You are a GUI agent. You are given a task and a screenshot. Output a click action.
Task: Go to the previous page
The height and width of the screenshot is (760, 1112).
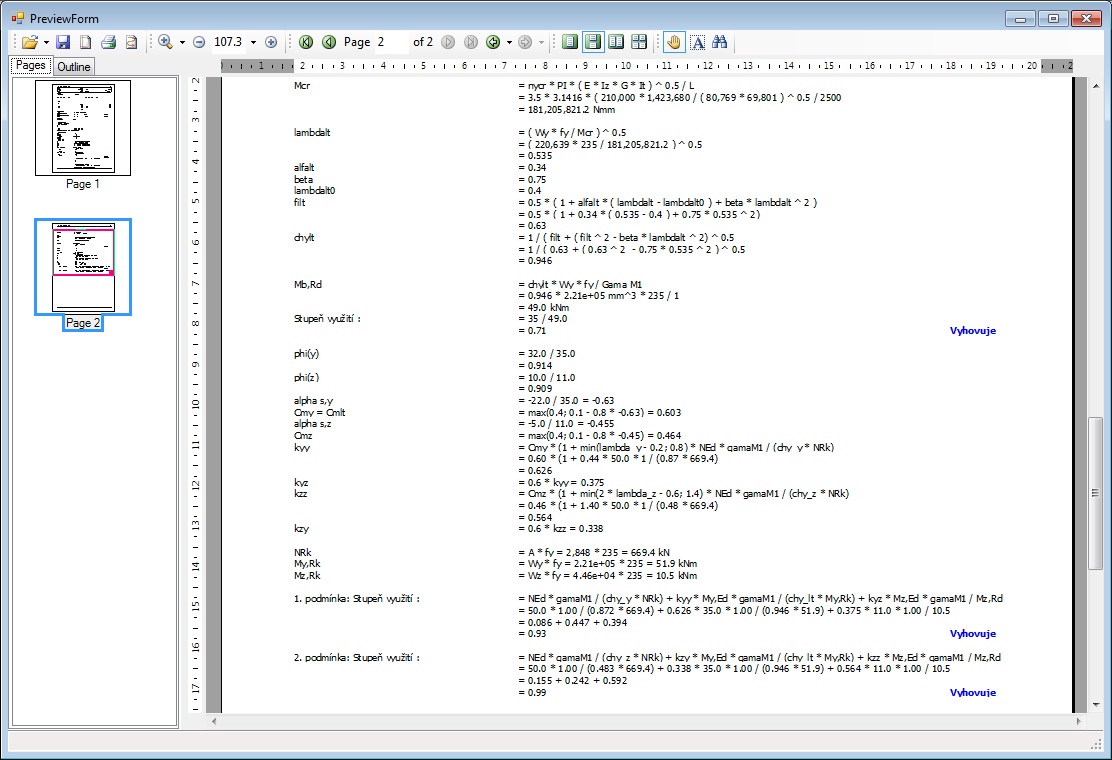tap(328, 42)
